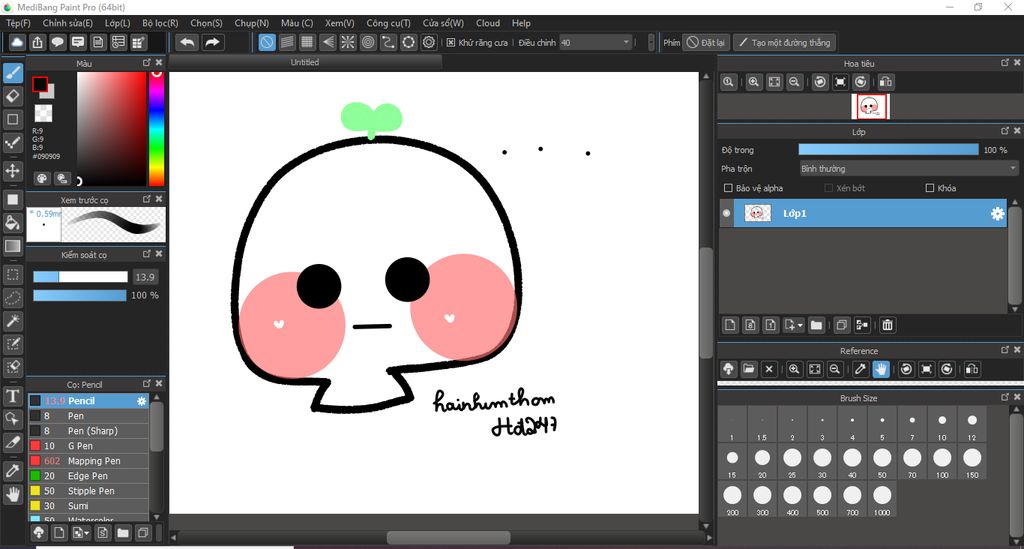Click the Undo arrow in the toolbar

[186, 42]
